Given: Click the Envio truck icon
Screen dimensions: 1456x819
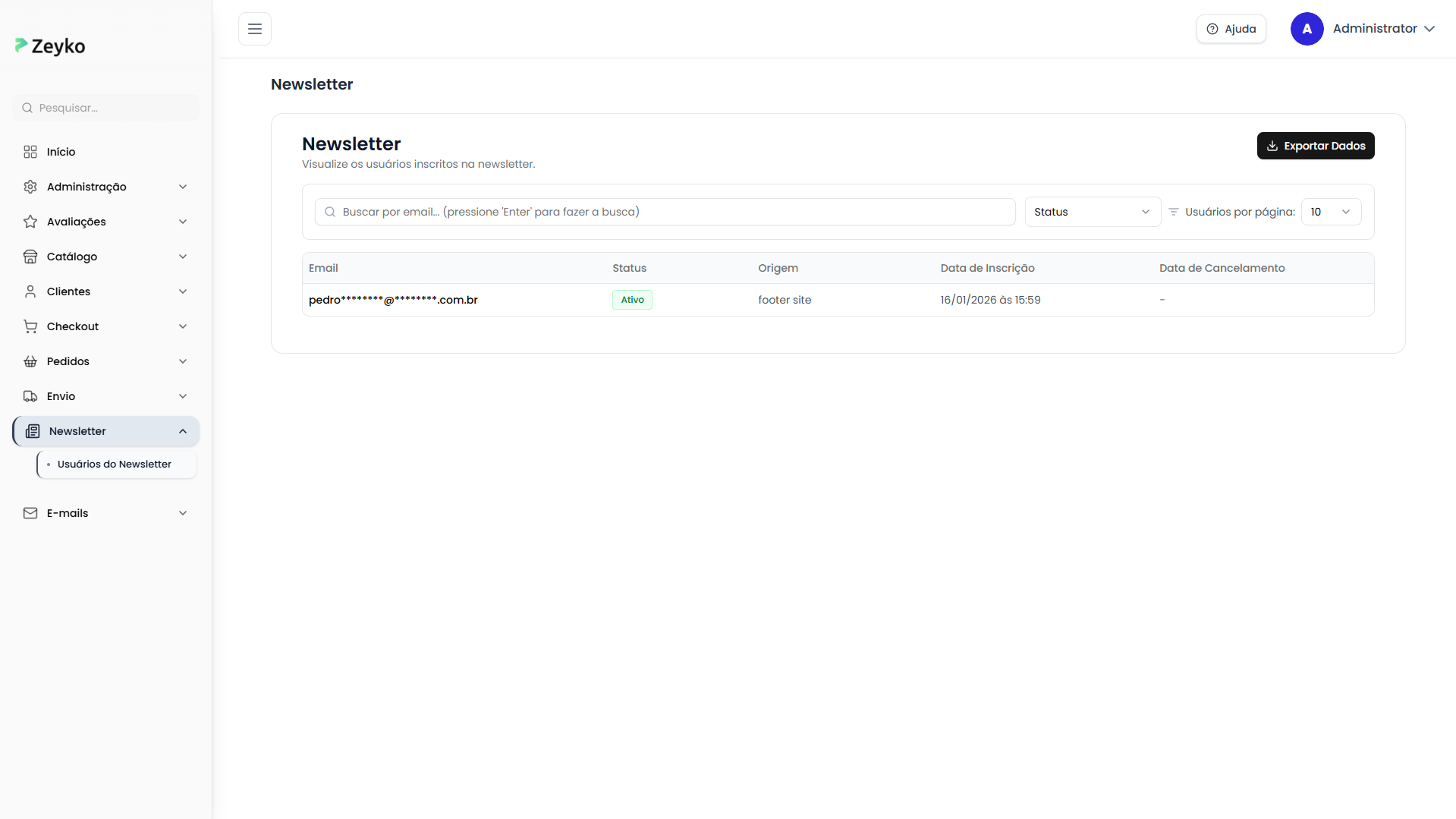Looking at the screenshot, I should [30, 396].
